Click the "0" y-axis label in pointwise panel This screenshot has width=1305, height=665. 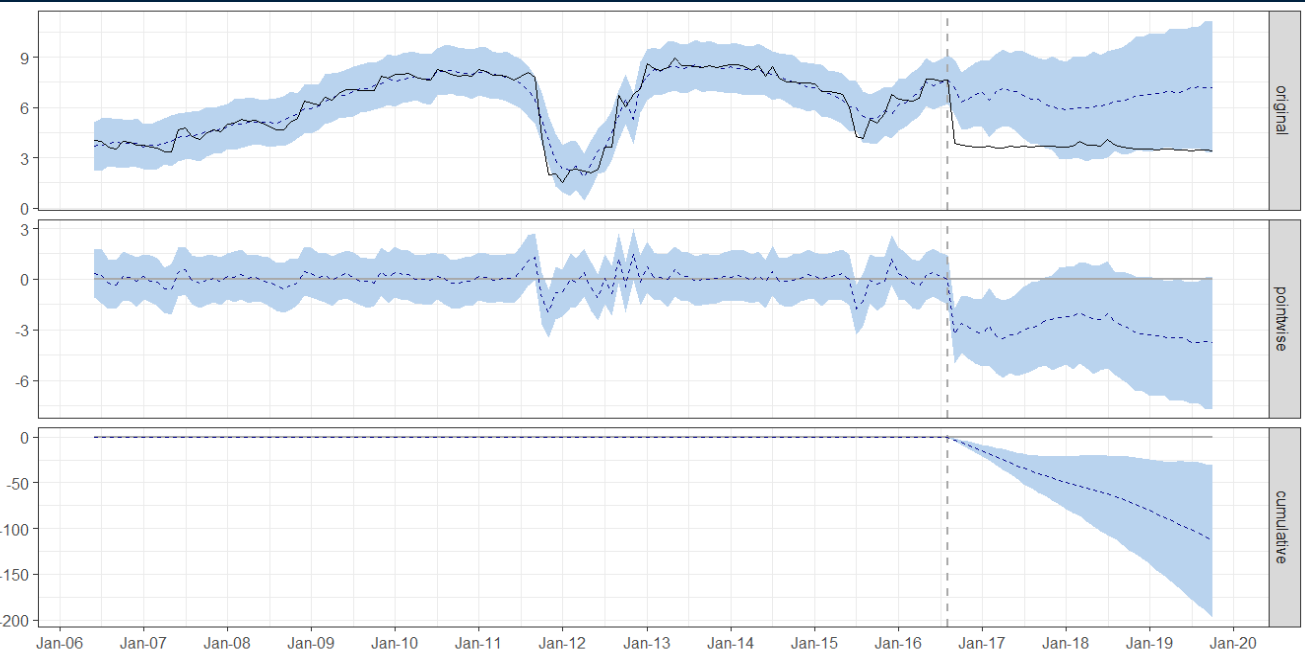coord(22,277)
